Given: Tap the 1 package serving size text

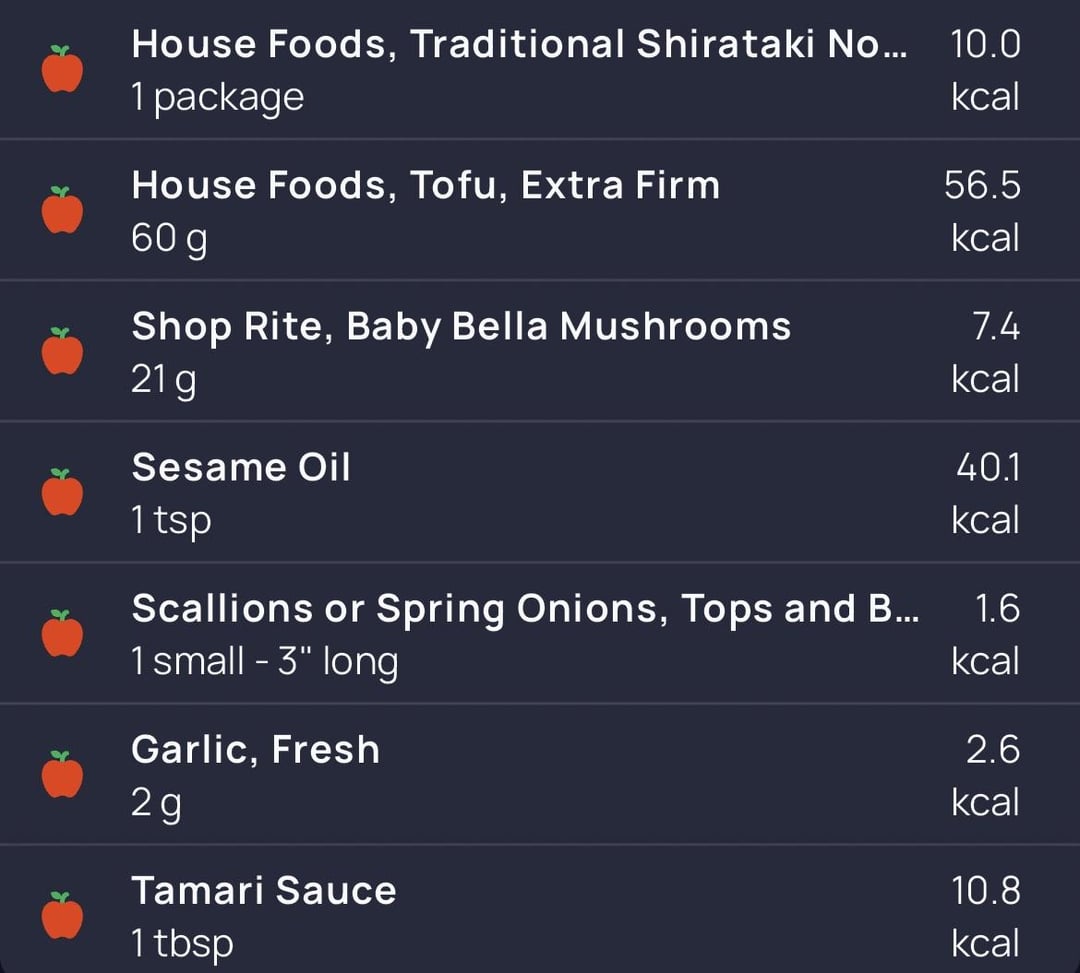Looking at the screenshot, I should (218, 98).
